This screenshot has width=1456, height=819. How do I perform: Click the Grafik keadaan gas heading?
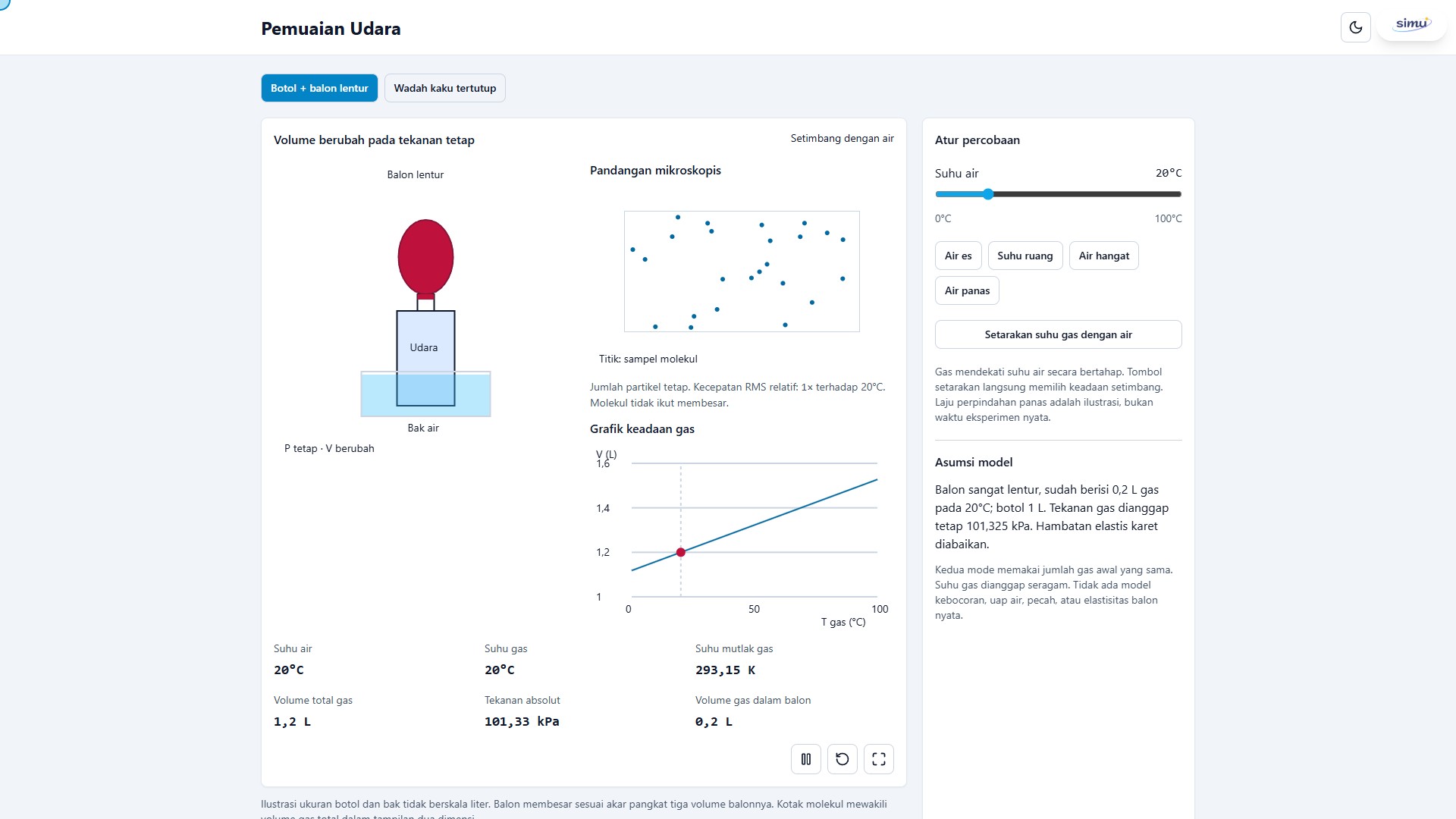(642, 428)
